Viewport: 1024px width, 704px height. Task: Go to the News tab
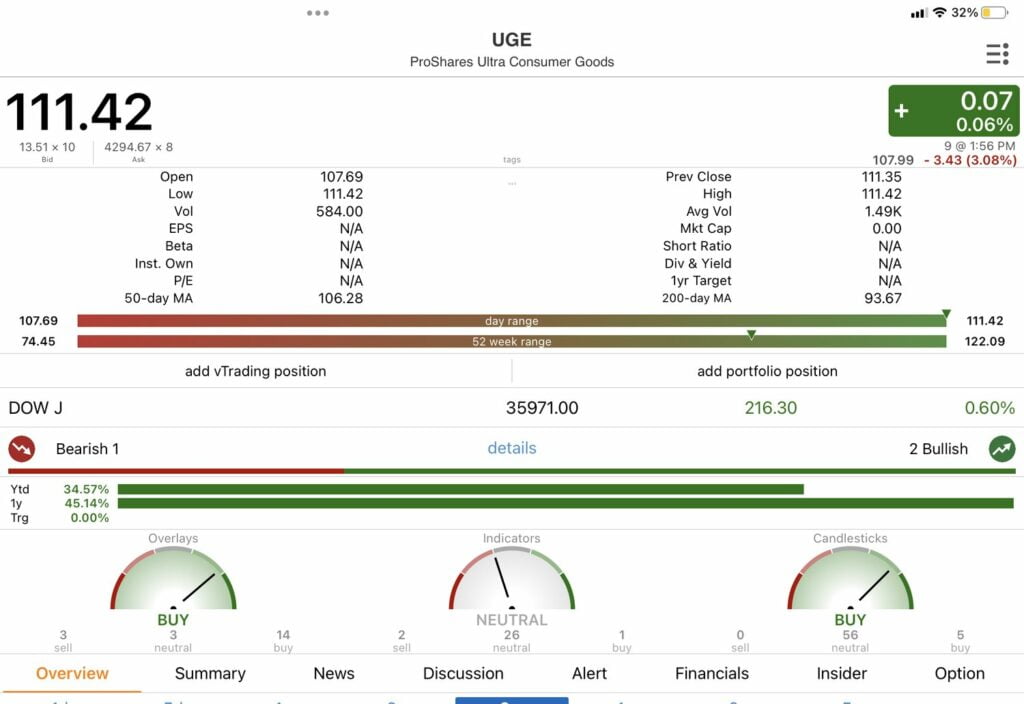tap(334, 673)
